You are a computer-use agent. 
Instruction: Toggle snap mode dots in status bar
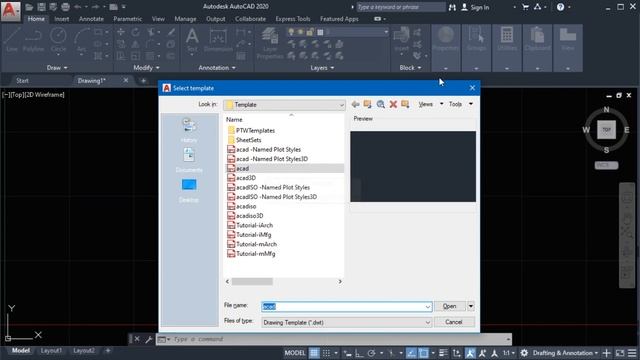pyautogui.click(x=327, y=353)
